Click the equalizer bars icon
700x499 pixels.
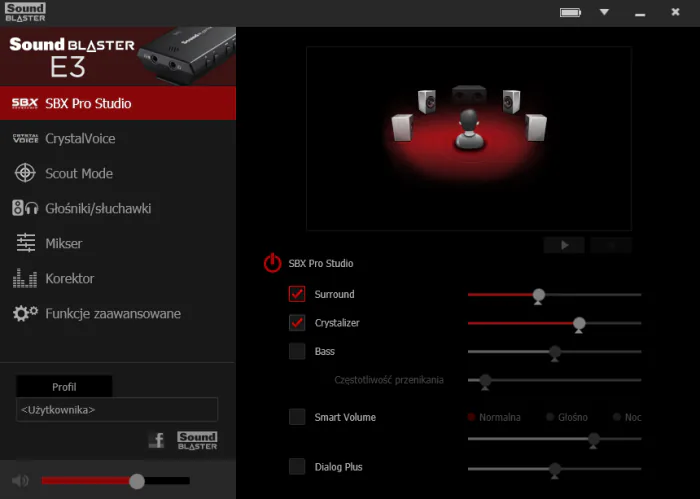[x=25, y=278]
